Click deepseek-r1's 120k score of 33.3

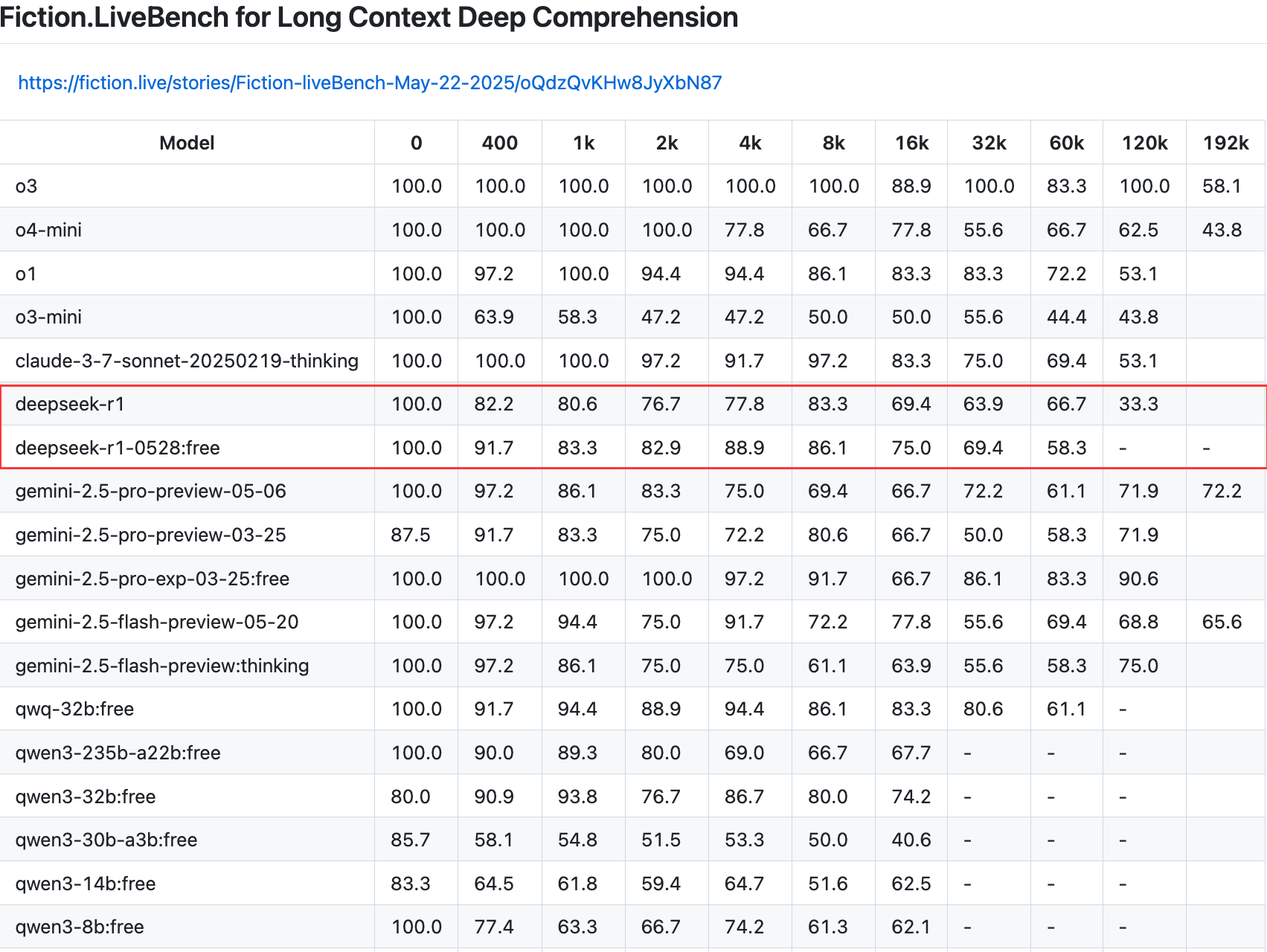point(1138,404)
